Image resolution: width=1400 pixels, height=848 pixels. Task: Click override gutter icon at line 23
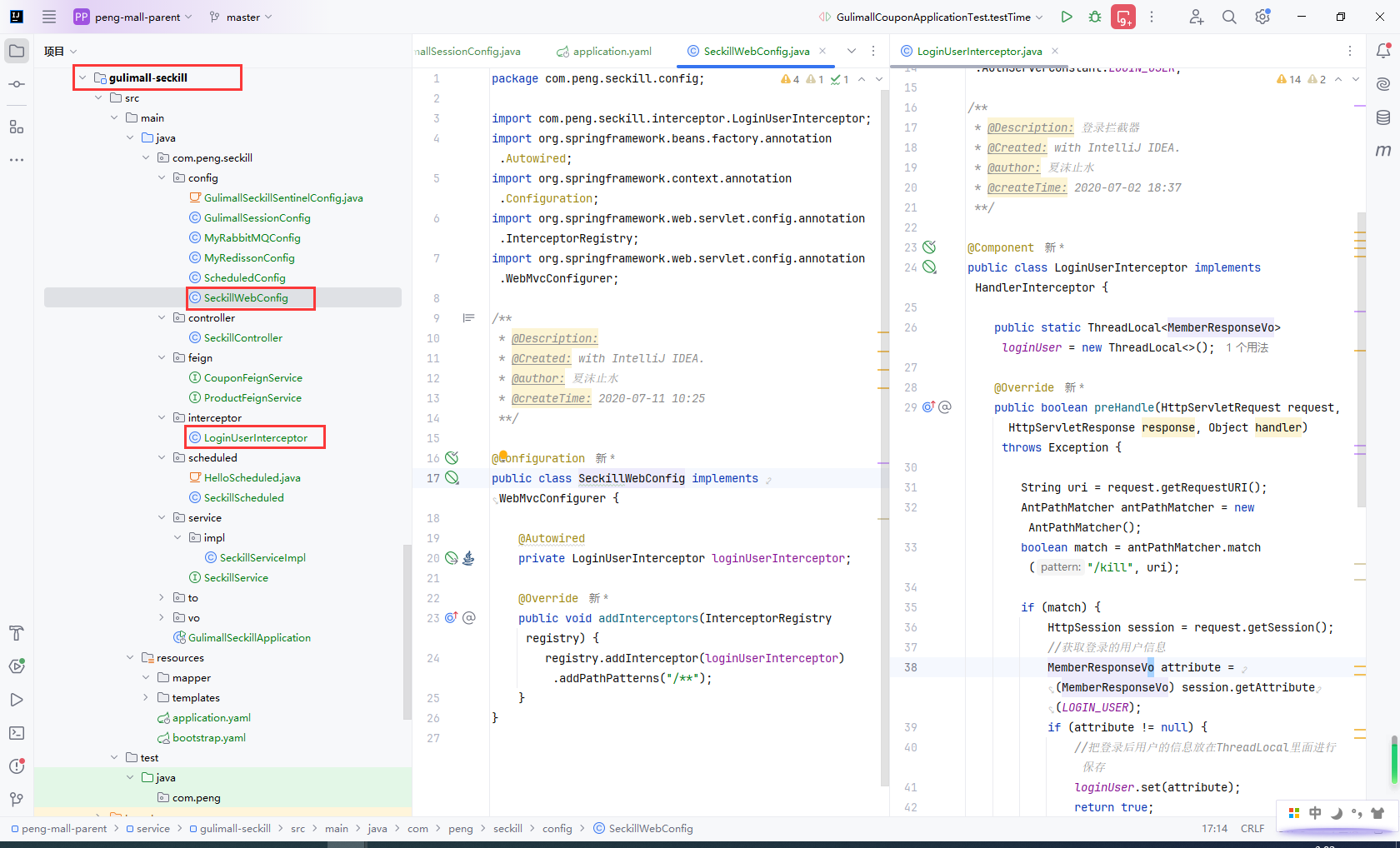tap(451, 618)
